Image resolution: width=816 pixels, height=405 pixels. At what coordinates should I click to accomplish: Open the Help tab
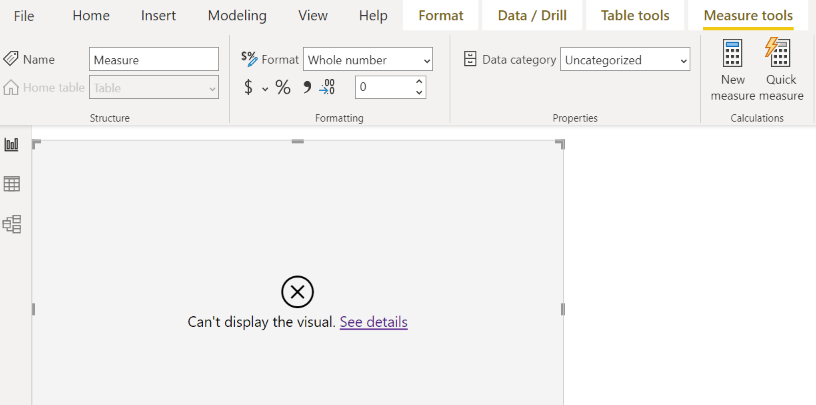pyautogui.click(x=373, y=16)
